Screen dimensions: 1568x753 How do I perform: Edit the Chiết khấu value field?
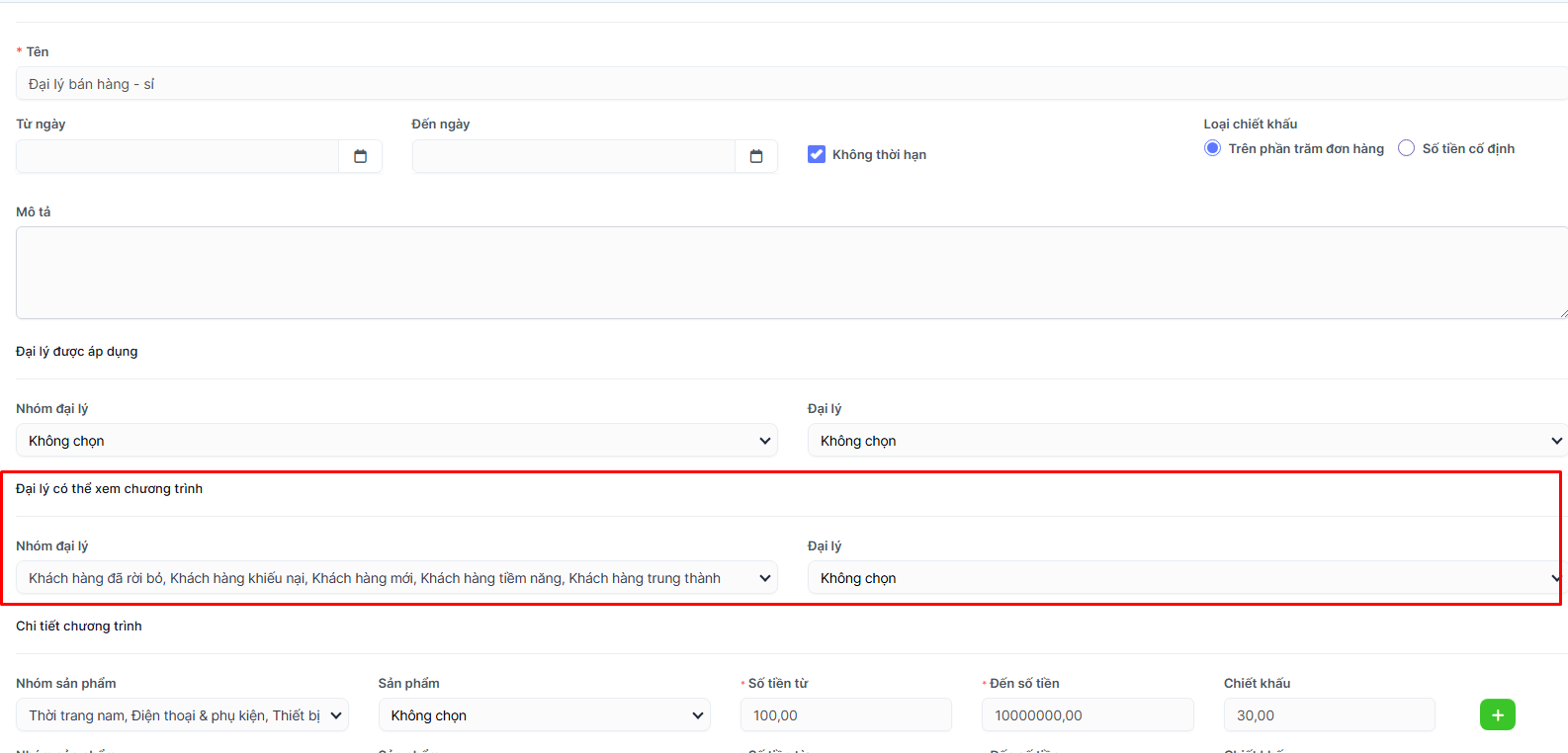(x=1328, y=715)
